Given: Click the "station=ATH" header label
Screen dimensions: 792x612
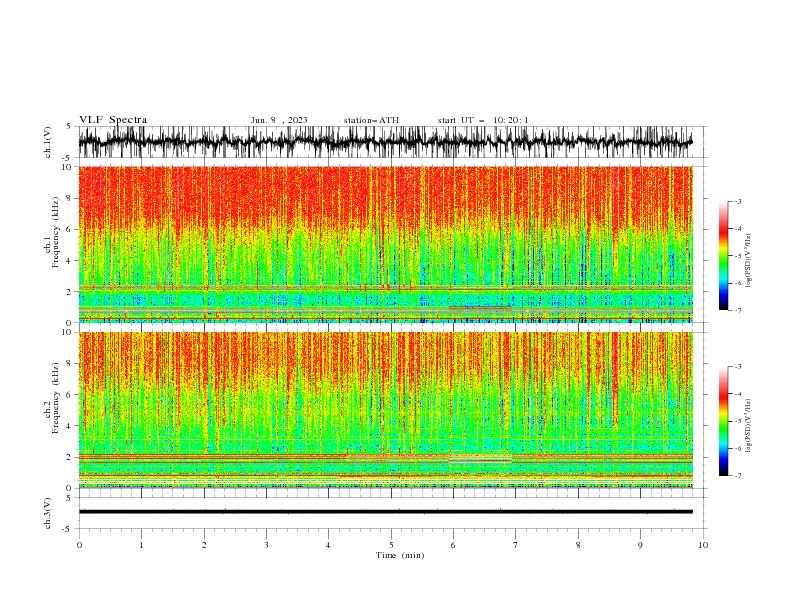Looking at the screenshot, I should coord(371,120).
